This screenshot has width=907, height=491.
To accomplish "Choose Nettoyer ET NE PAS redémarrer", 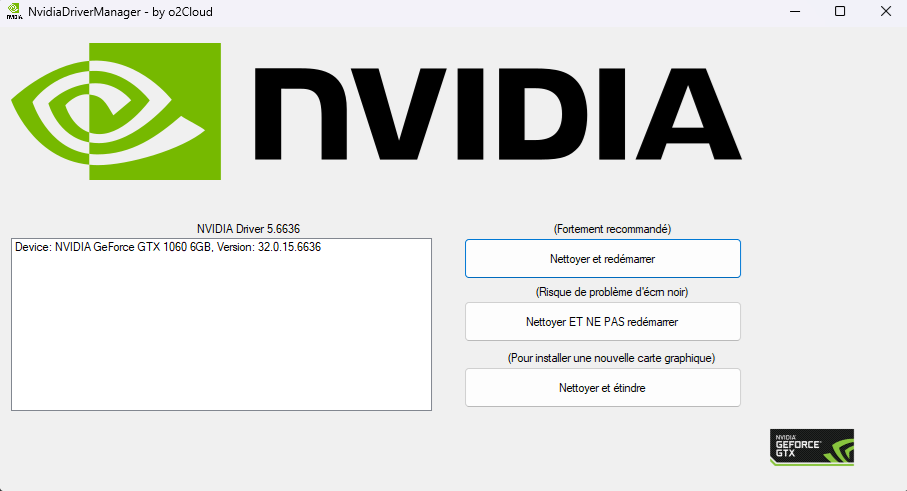I will point(603,322).
